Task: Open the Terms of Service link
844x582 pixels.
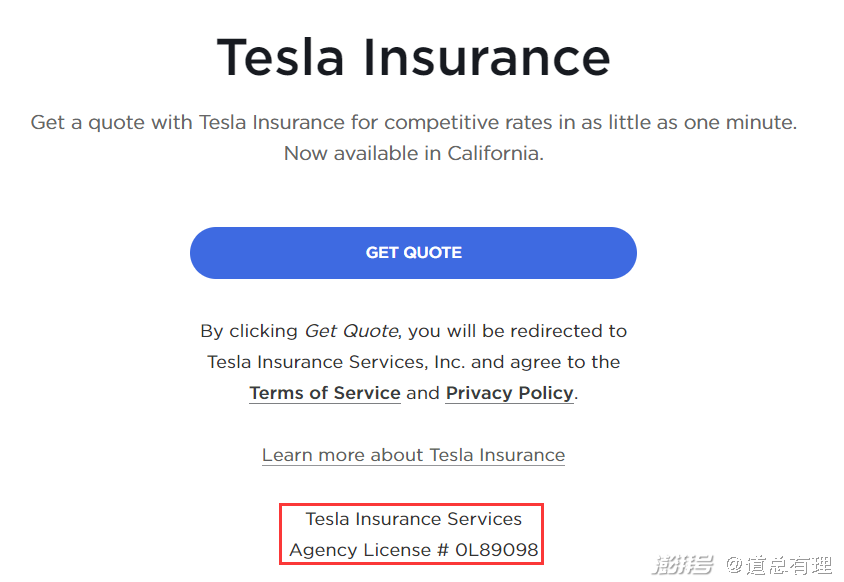Action: coord(325,393)
